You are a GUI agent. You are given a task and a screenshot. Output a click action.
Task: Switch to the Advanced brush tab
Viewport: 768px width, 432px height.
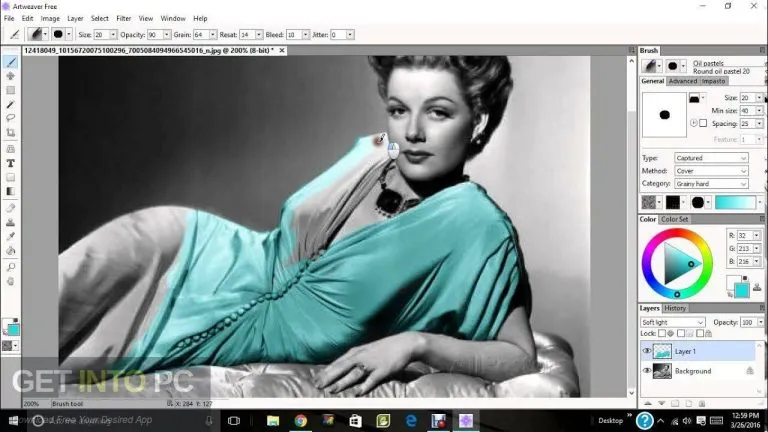682,81
